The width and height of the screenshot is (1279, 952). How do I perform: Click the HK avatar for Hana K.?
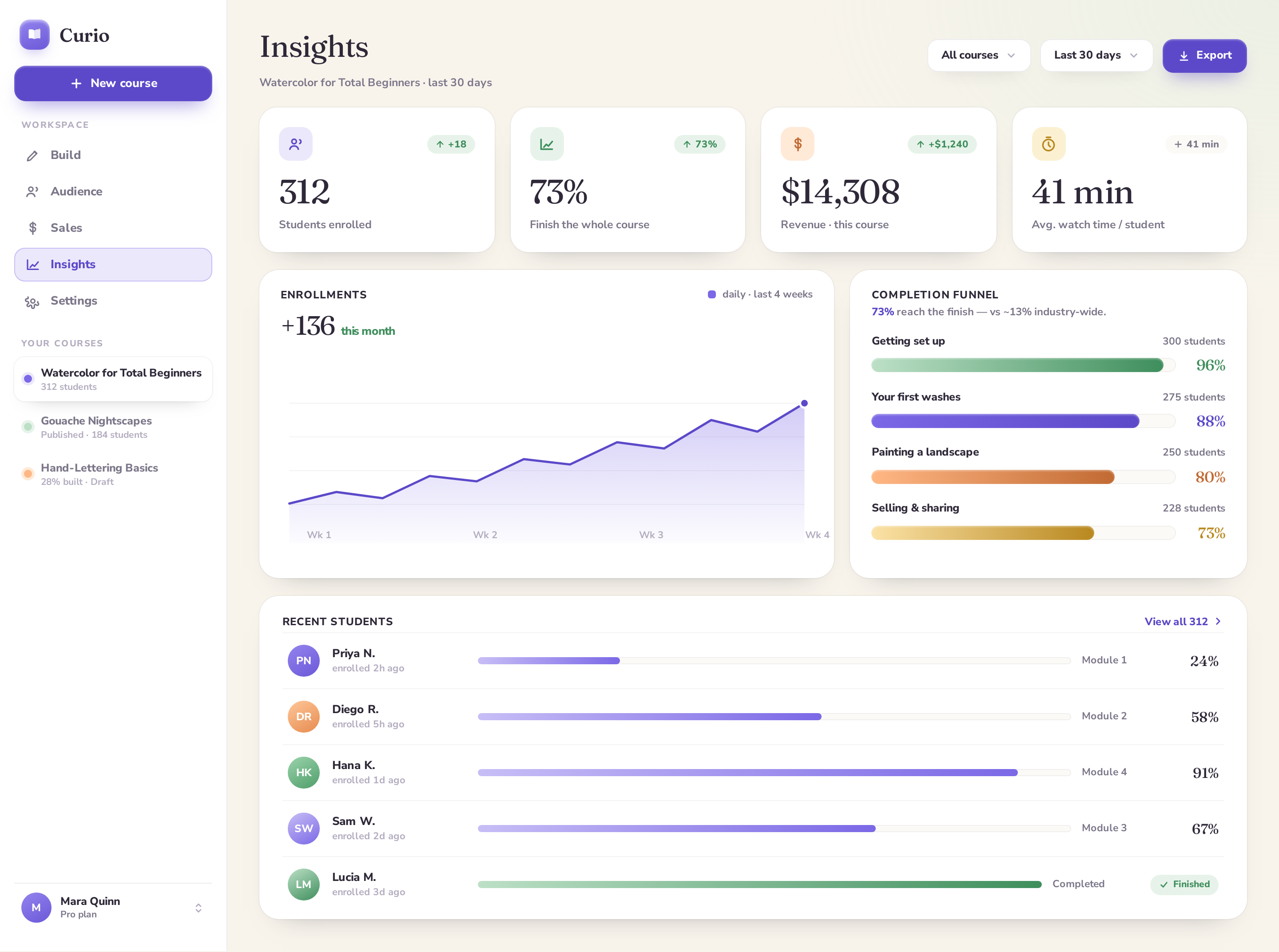pos(304,772)
